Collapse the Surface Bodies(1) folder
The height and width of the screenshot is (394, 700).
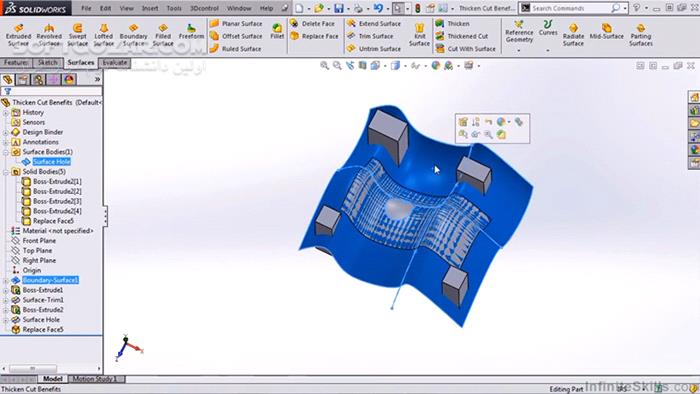[6, 152]
